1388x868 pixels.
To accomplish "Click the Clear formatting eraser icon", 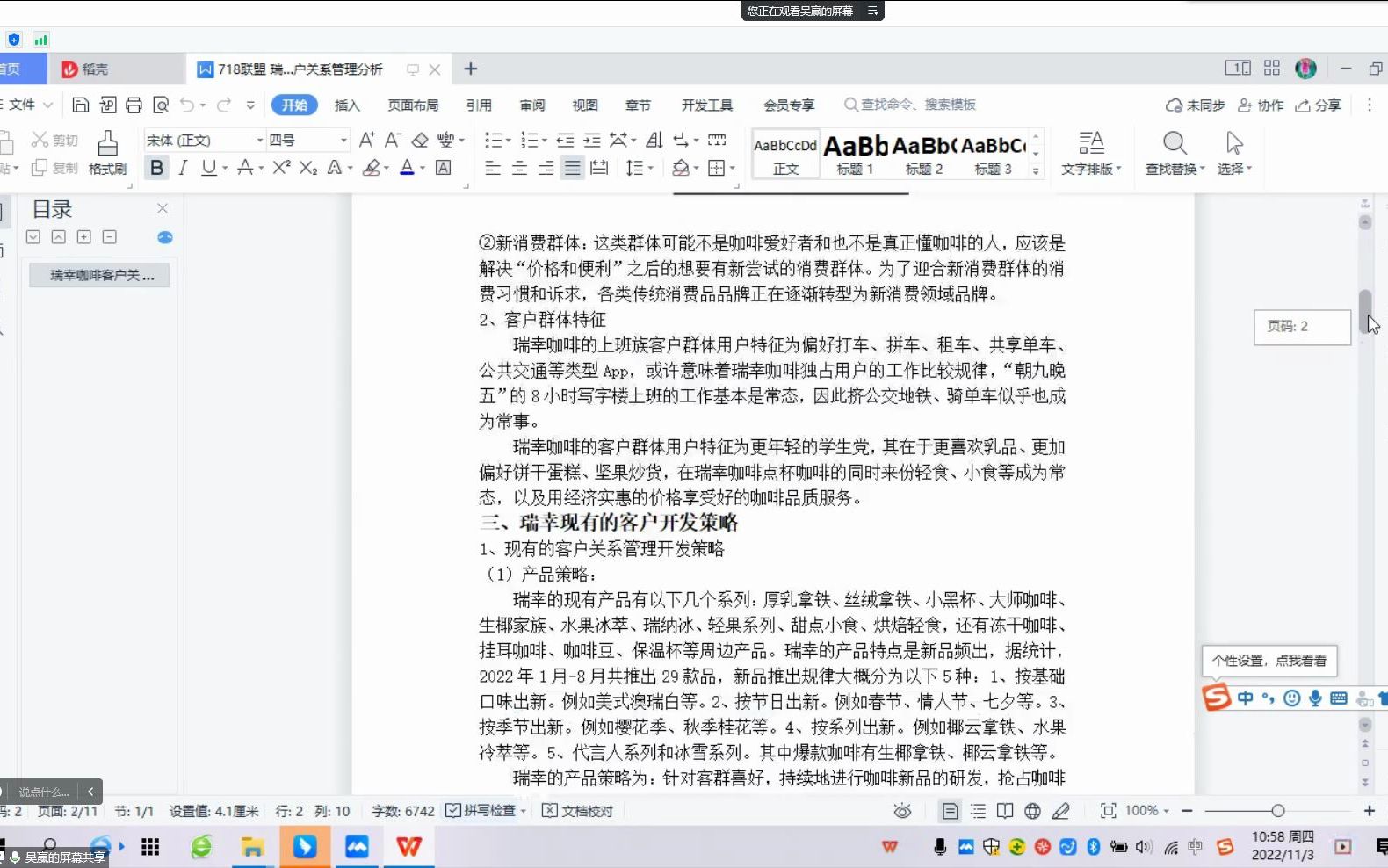I will click(420, 140).
